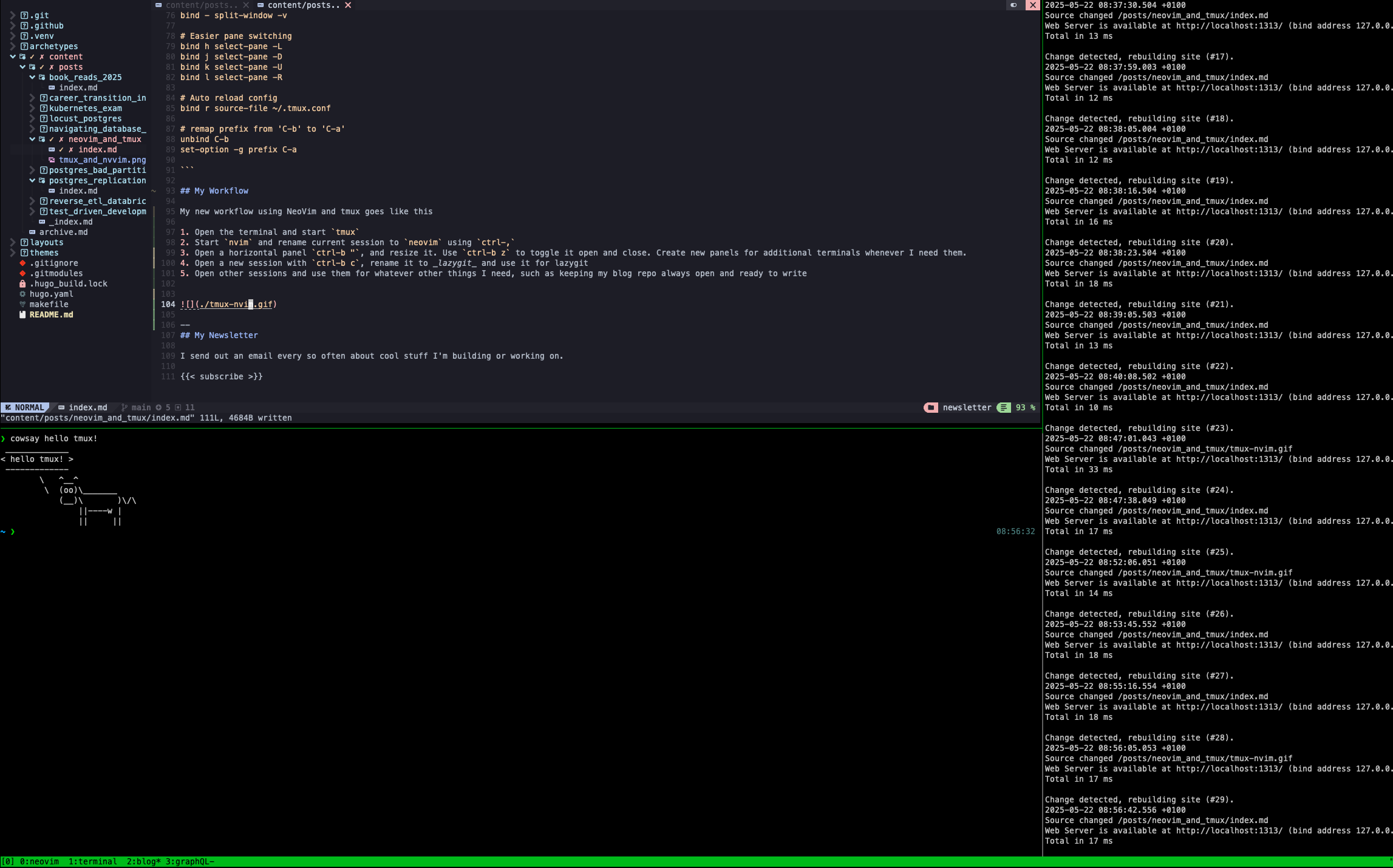Open archive.md in the file tree
Image resolution: width=1393 pixels, height=868 pixels.
pos(63,232)
